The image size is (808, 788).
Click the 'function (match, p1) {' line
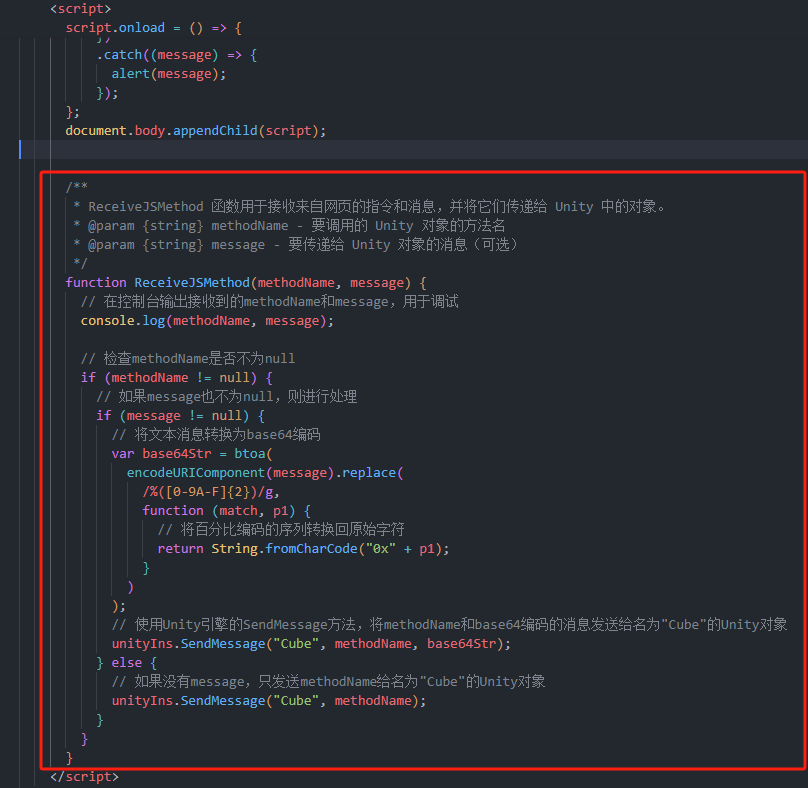[x=227, y=511]
